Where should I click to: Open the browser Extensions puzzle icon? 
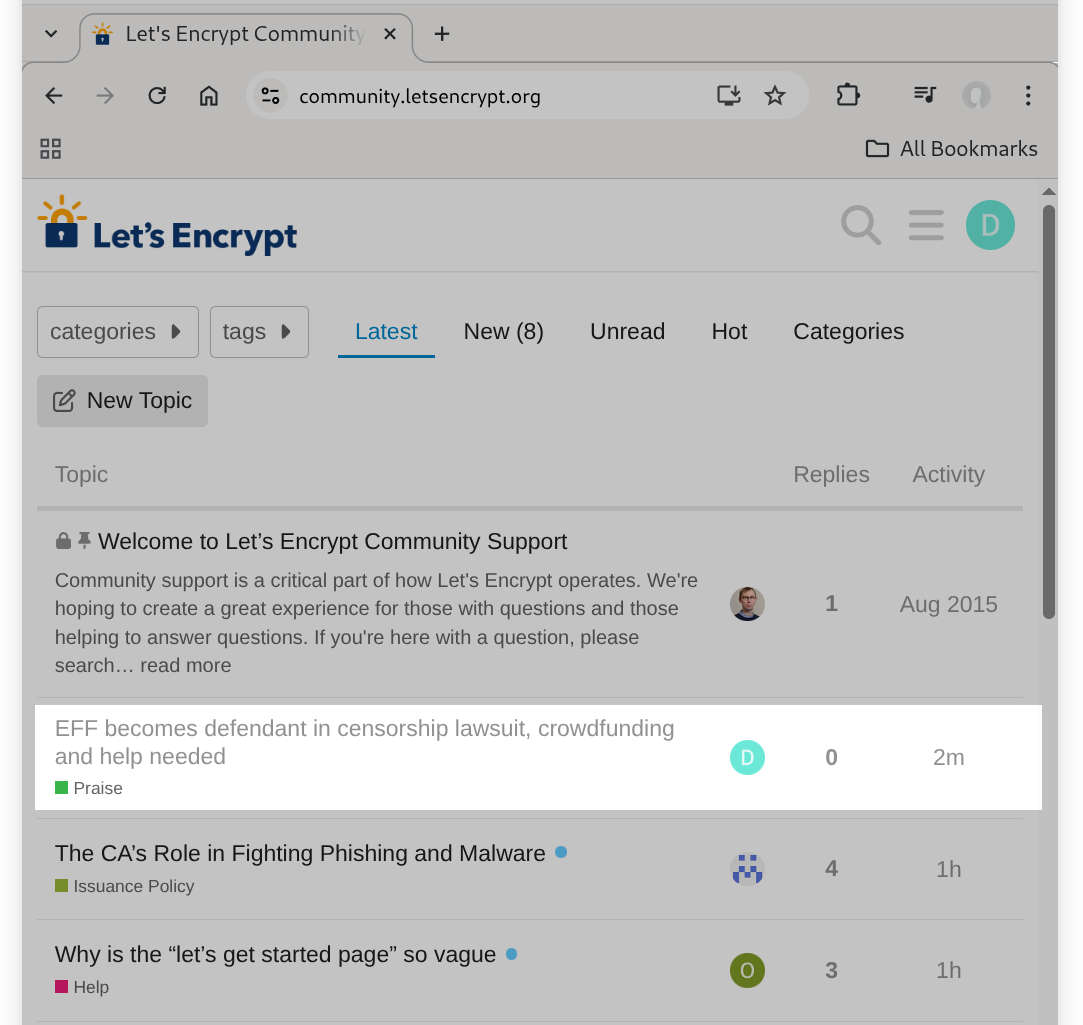(x=847, y=95)
